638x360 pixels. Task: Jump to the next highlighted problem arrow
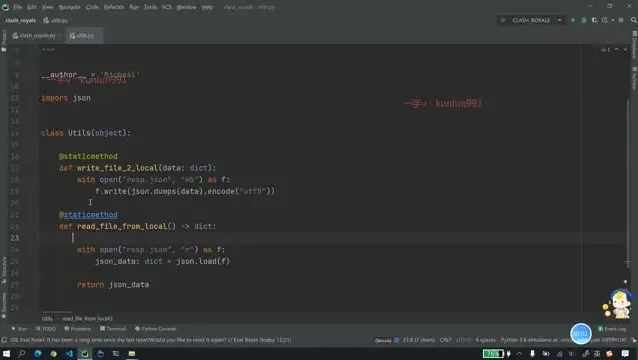coord(625,49)
